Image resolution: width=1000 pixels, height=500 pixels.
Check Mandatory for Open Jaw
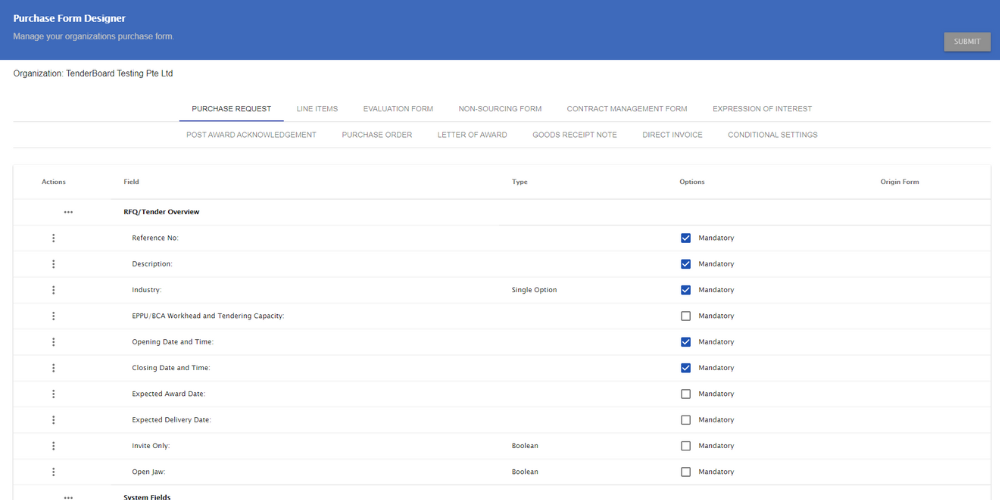click(686, 472)
